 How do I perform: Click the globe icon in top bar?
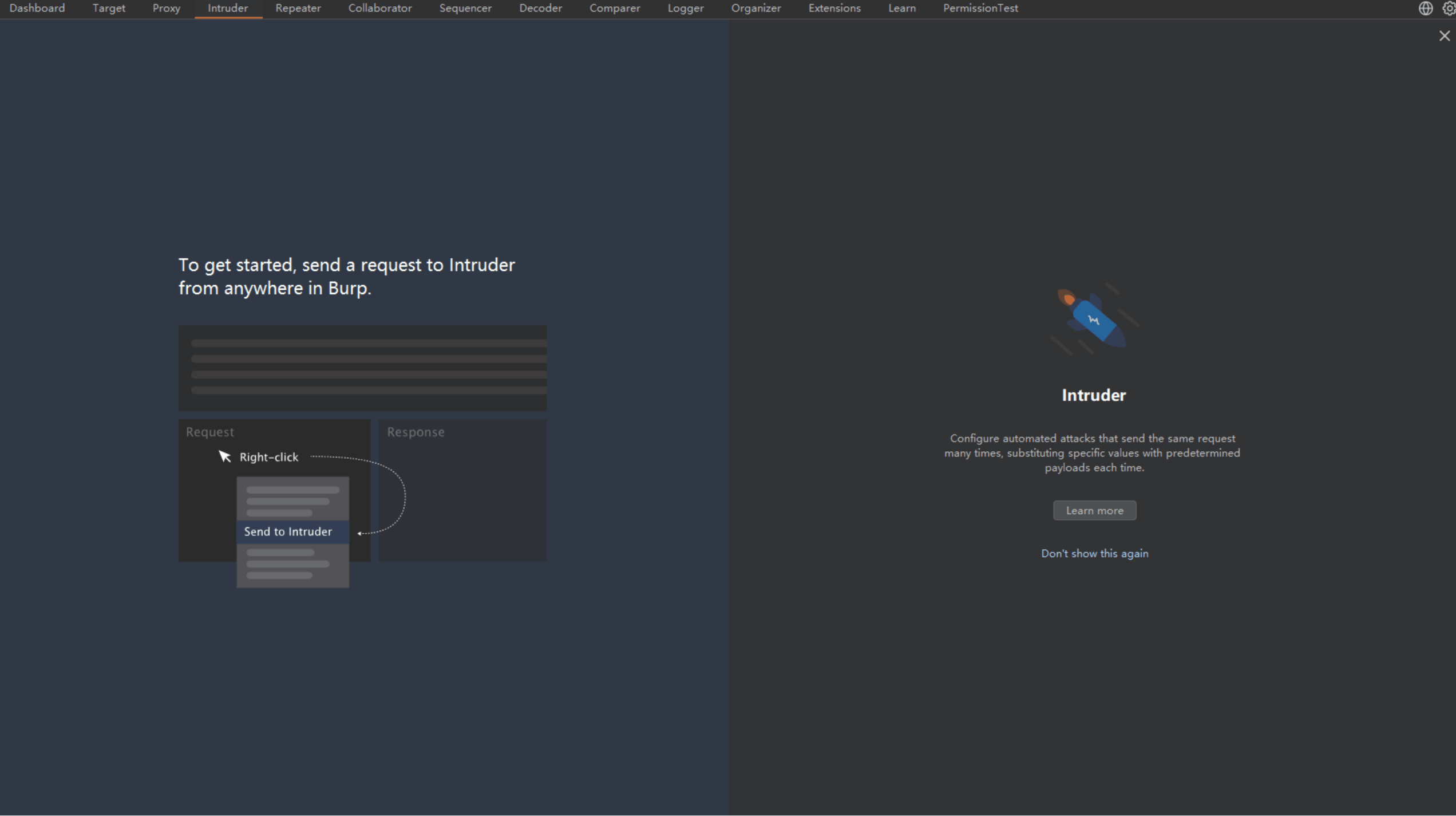(1425, 8)
